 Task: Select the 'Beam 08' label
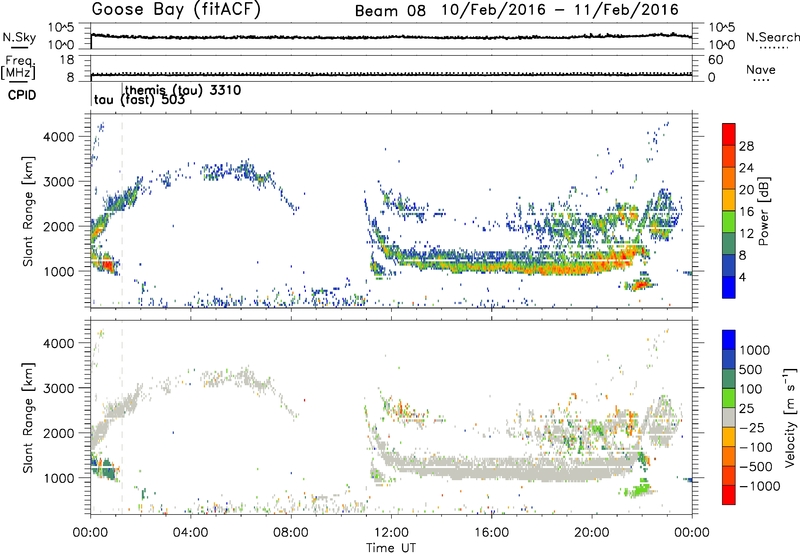click(x=390, y=11)
